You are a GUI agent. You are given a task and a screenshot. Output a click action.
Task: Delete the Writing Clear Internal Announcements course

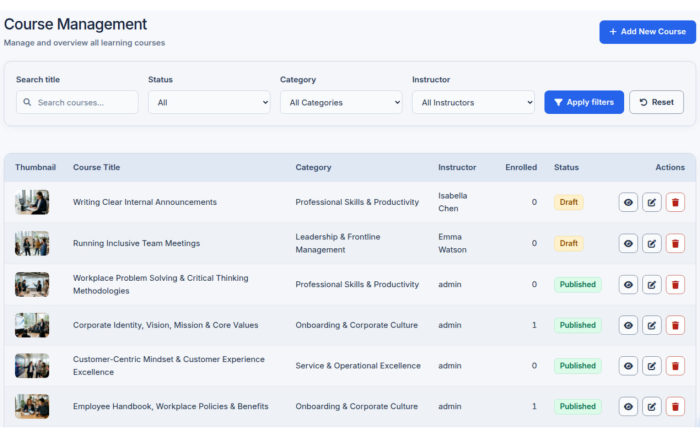pyautogui.click(x=675, y=202)
